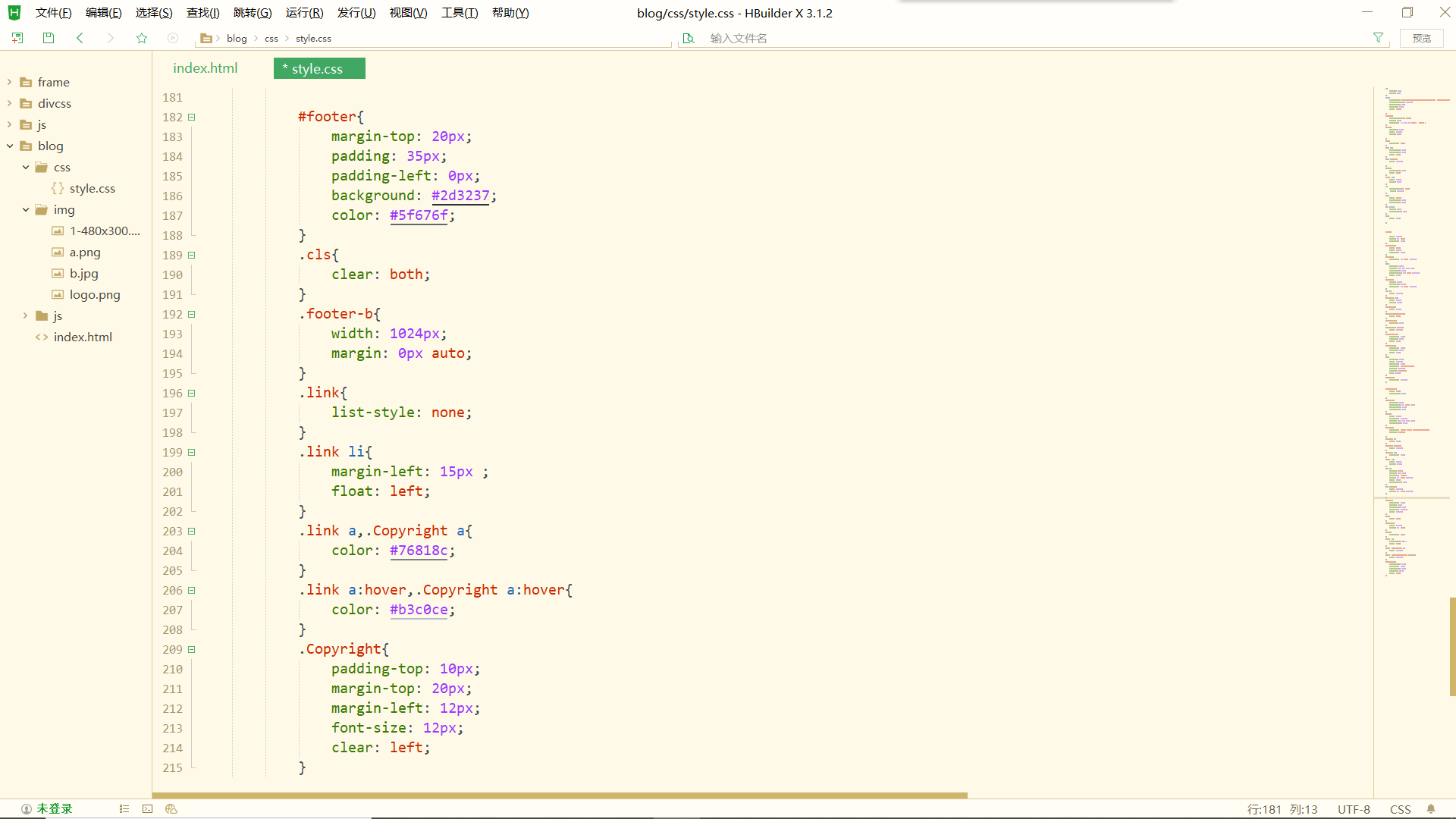
Task: Collapse the blog folder
Action: click(x=10, y=146)
